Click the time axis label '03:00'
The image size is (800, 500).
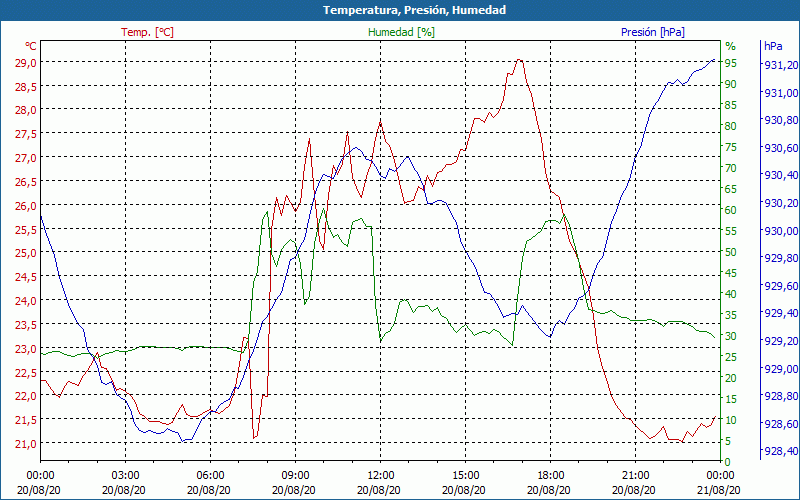(125, 477)
